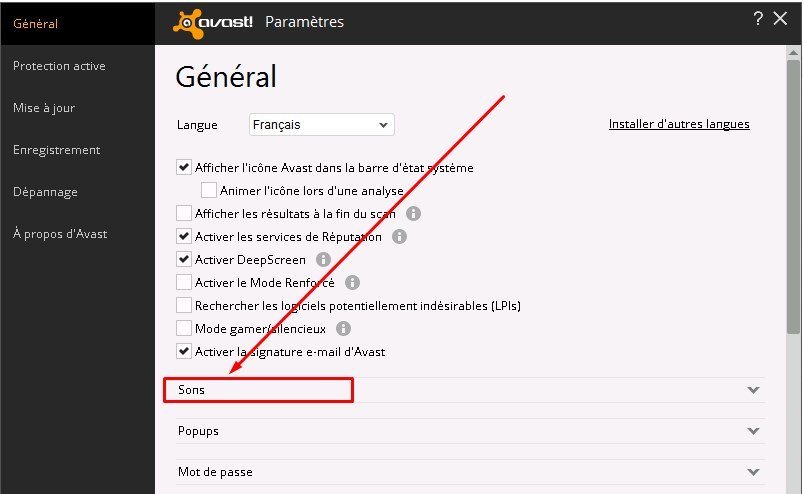The image size is (803, 494).
Task: Click the Installer d'autres langues link
Action: [x=679, y=124]
